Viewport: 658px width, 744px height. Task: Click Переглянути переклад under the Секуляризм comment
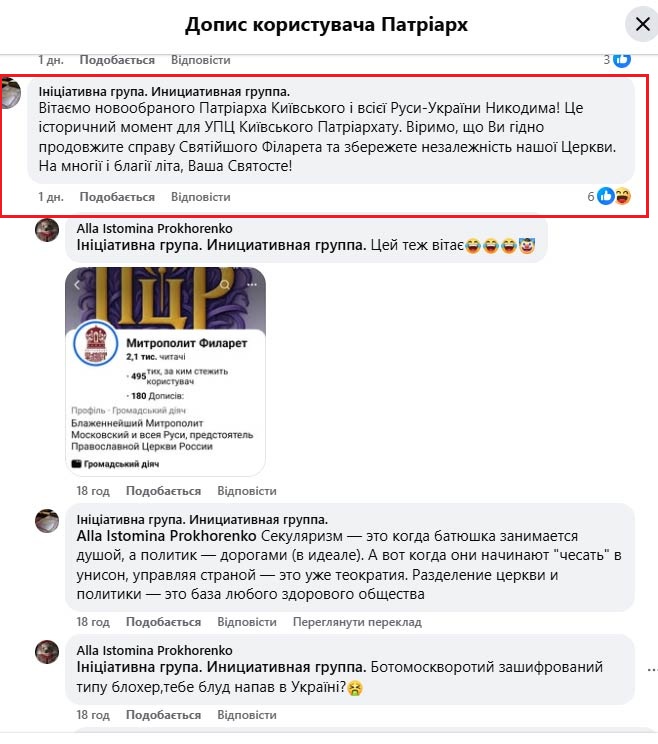pyautogui.click(x=357, y=622)
